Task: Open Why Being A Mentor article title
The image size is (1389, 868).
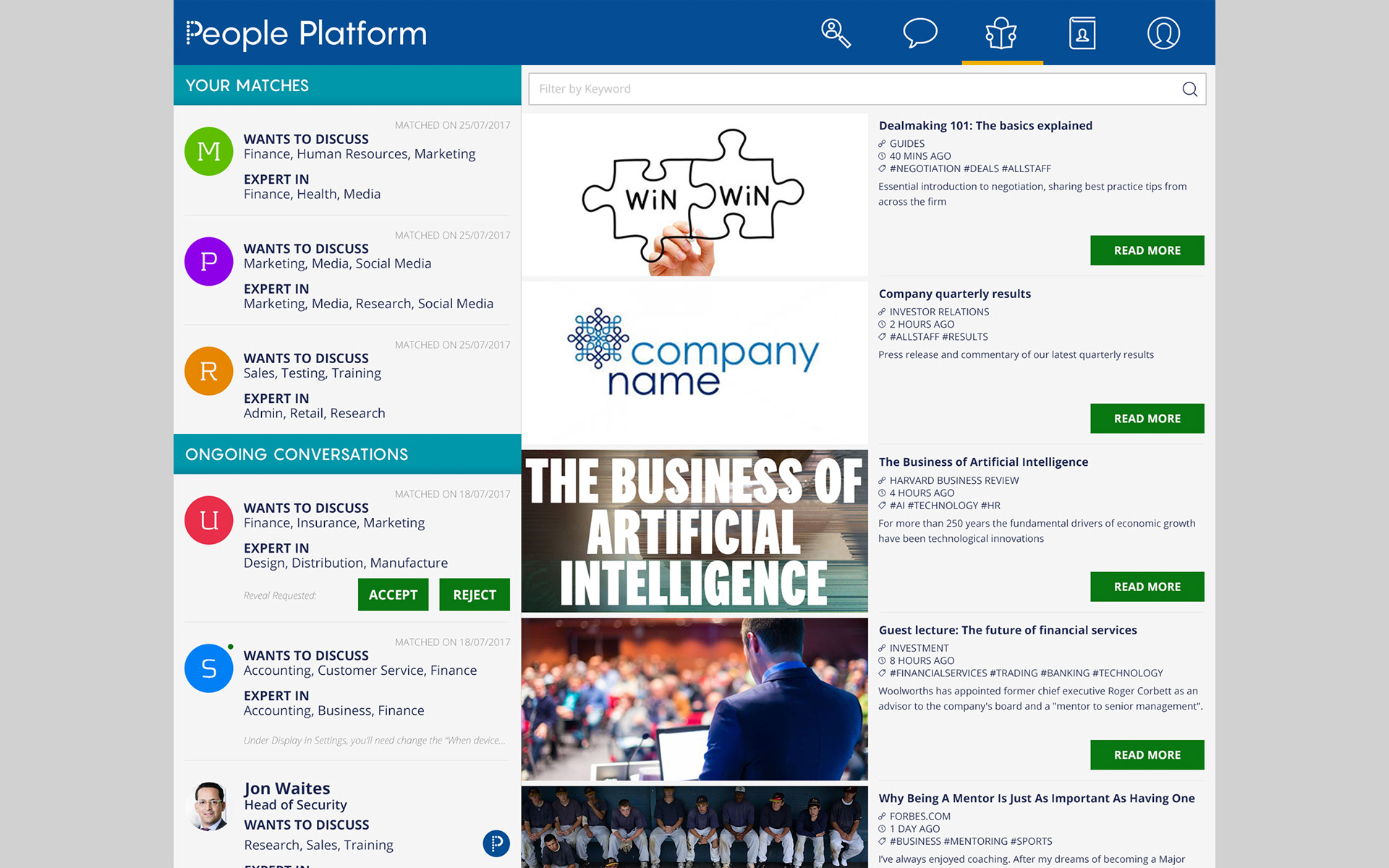Action: (1037, 799)
